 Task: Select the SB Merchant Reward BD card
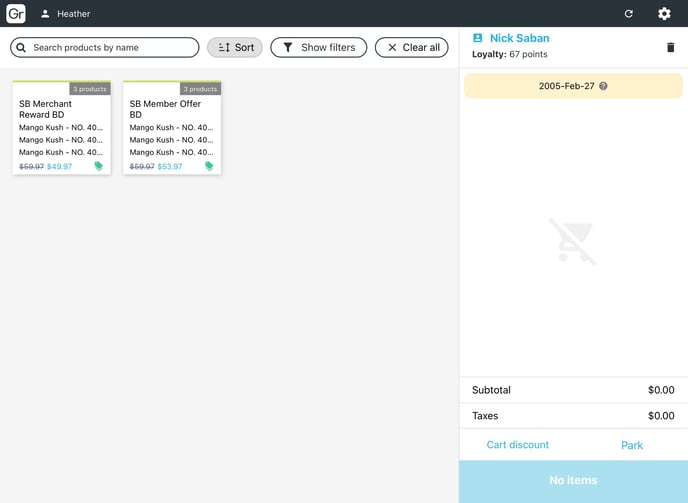click(61, 128)
